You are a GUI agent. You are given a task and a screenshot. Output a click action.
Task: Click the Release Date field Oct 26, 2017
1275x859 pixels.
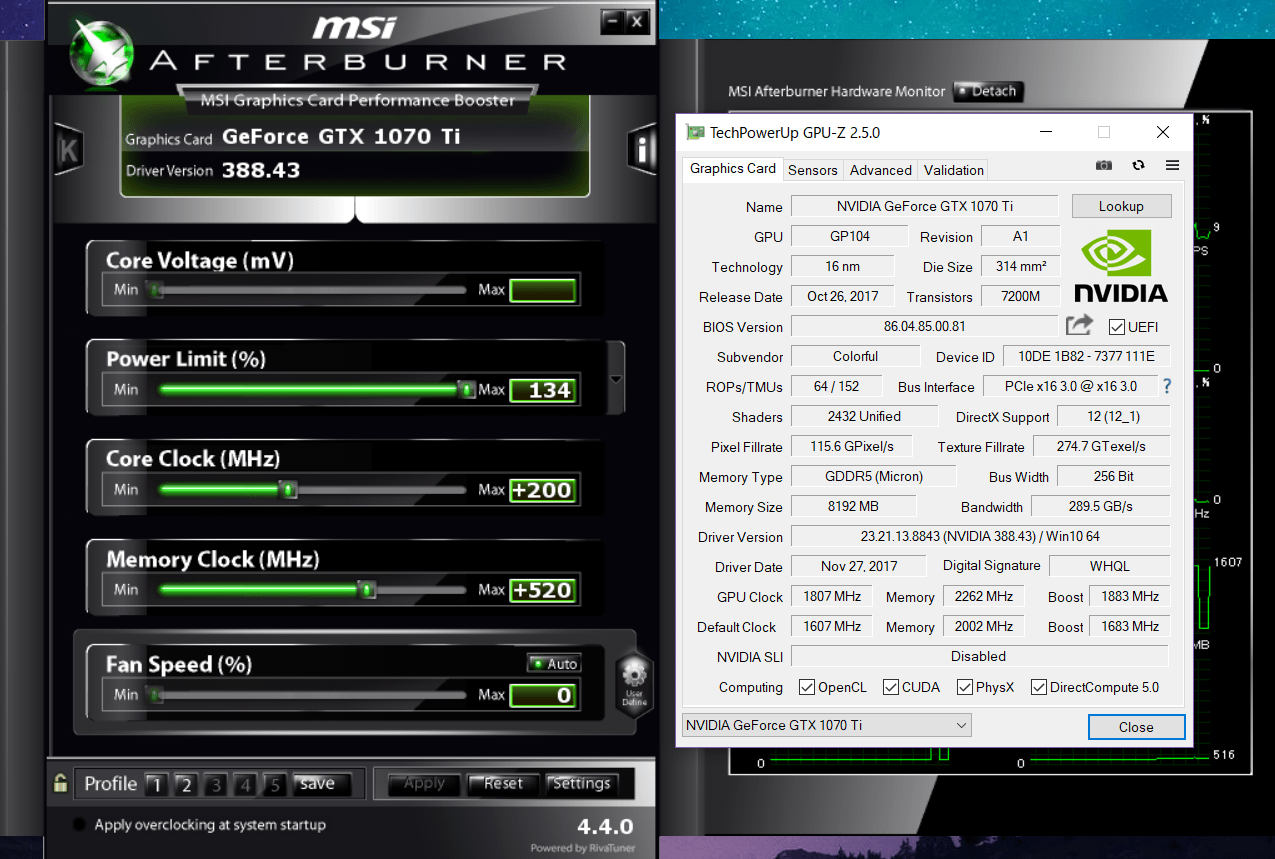click(842, 296)
